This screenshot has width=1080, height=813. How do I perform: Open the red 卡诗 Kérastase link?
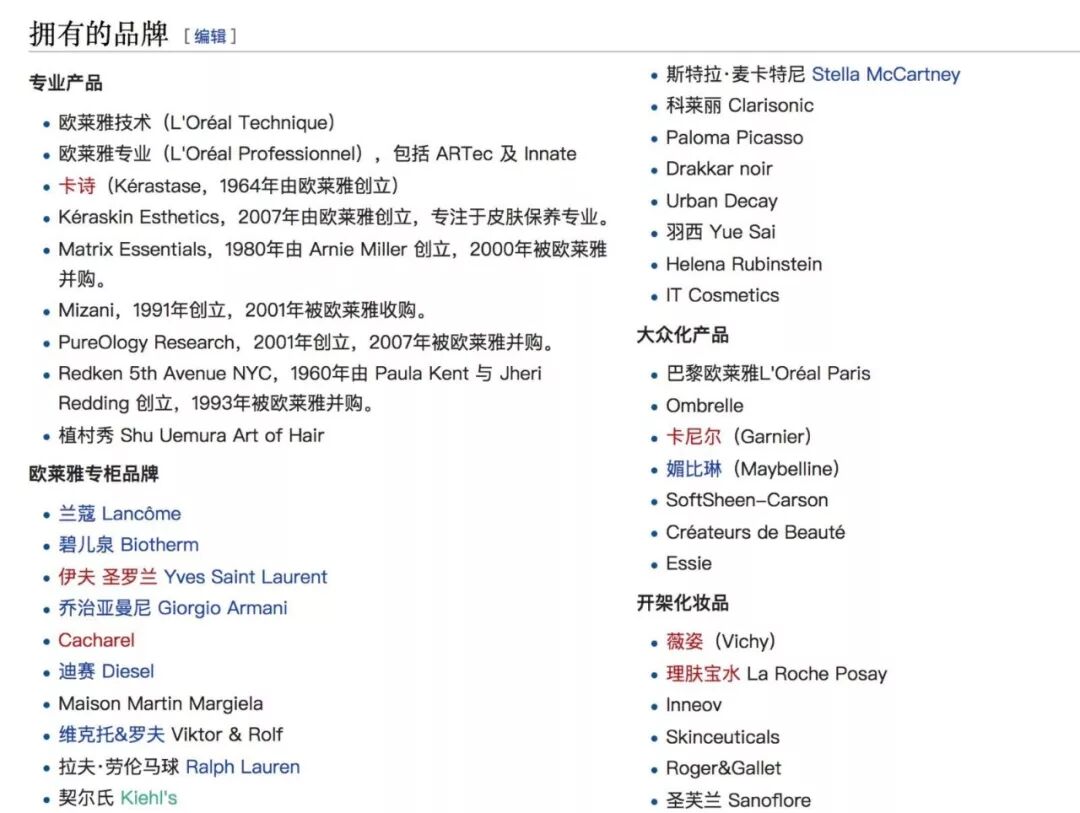click(77, 185)
